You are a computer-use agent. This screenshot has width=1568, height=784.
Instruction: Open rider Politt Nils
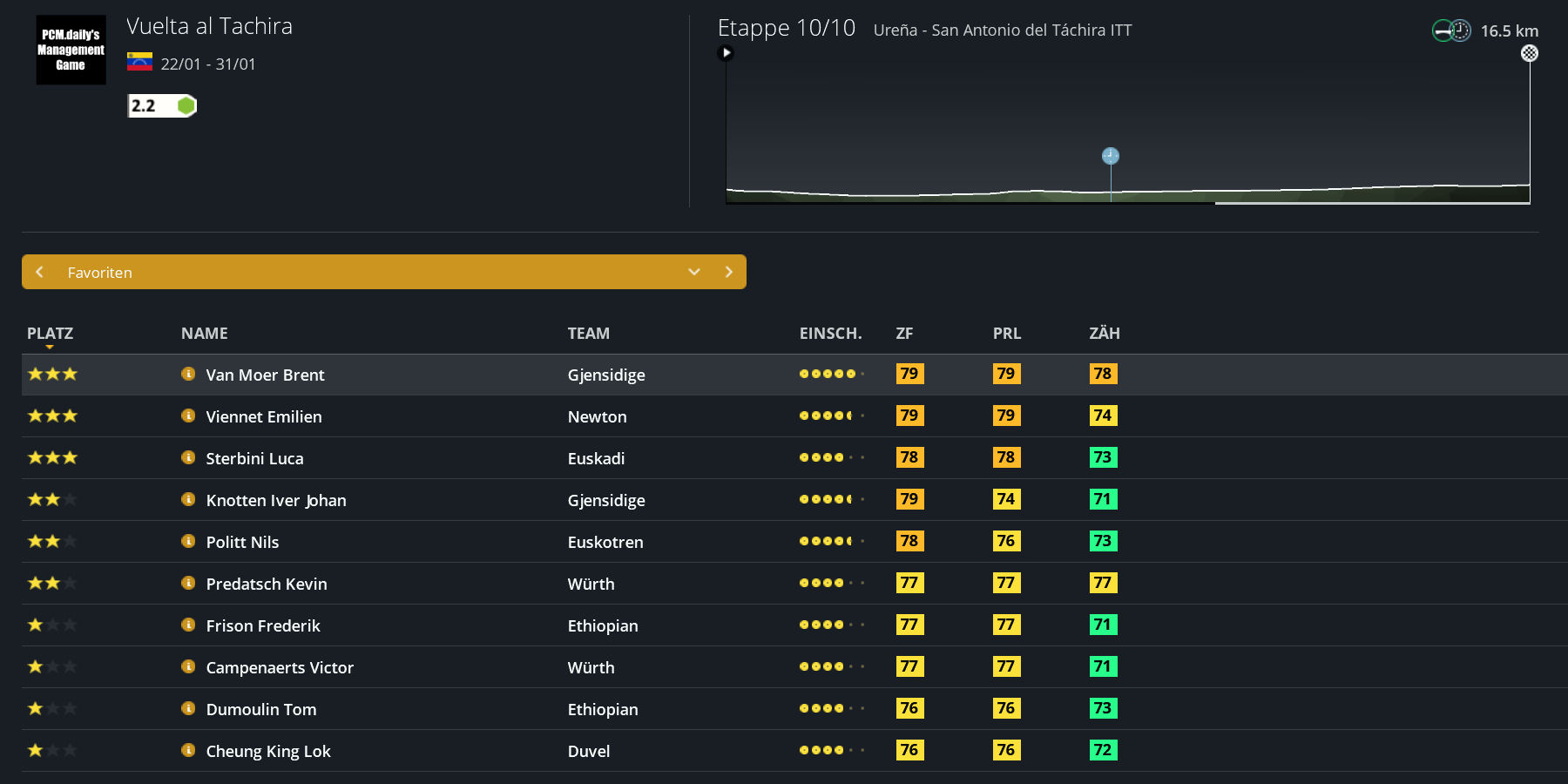pos(242,543)
